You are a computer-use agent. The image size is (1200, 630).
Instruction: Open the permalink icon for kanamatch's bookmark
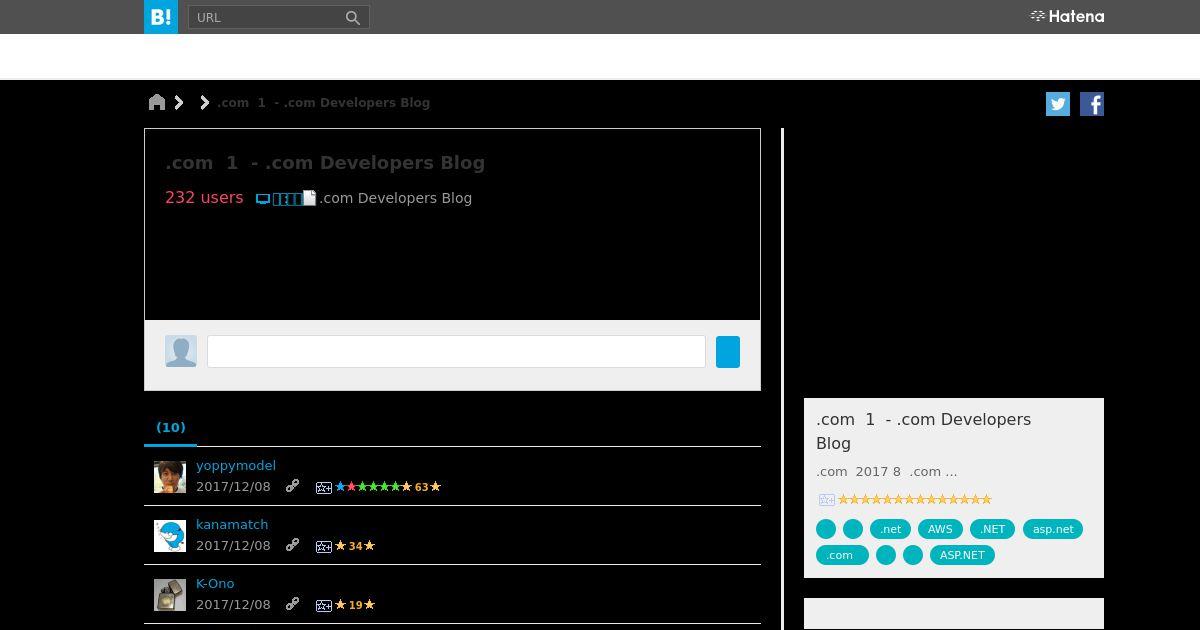tap(292, 545)
